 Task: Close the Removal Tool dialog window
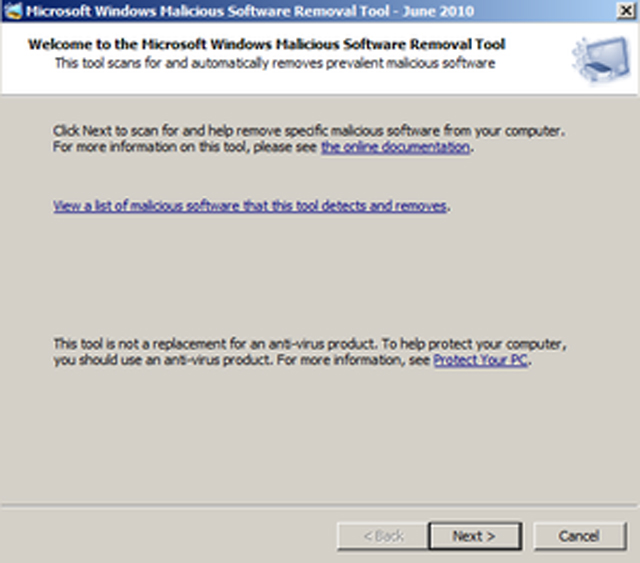pos(626,11)
